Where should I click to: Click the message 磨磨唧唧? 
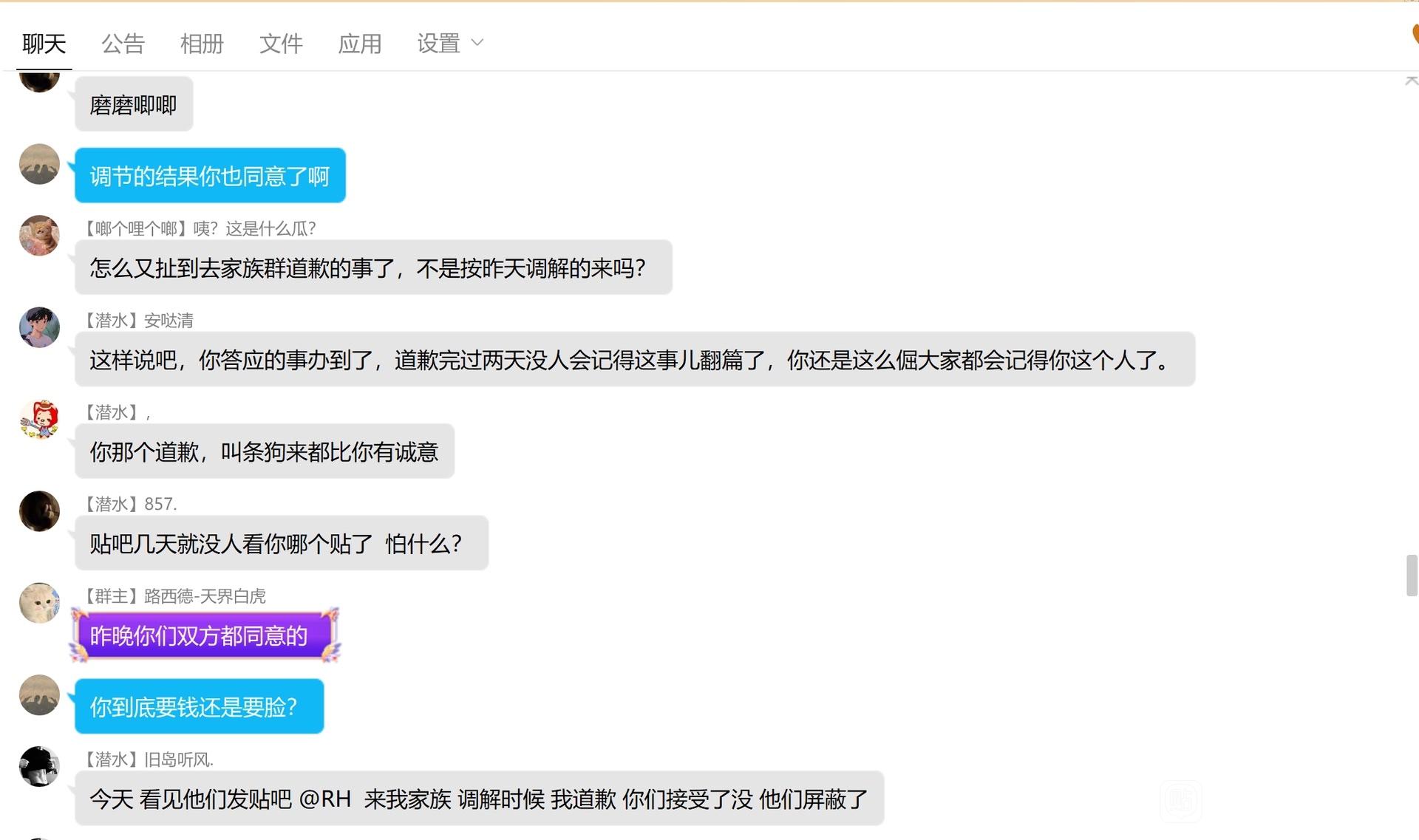(x=134, y=105)
